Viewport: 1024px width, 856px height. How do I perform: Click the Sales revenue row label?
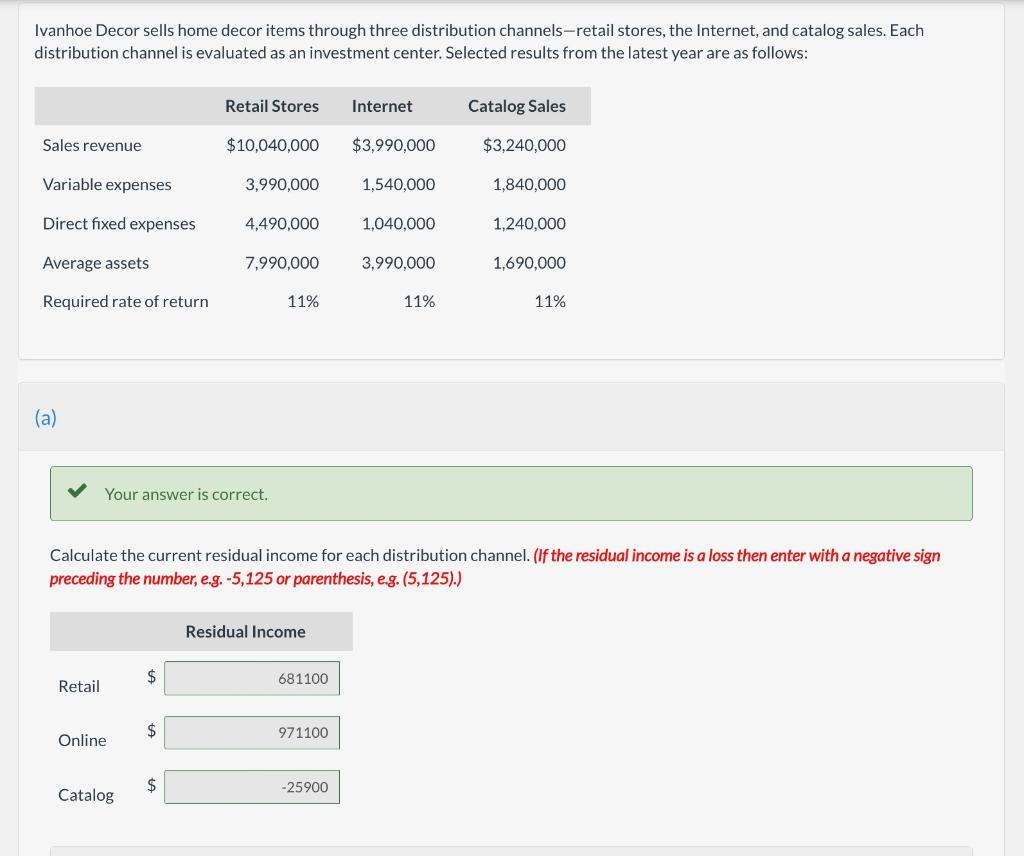click(92, 145)
